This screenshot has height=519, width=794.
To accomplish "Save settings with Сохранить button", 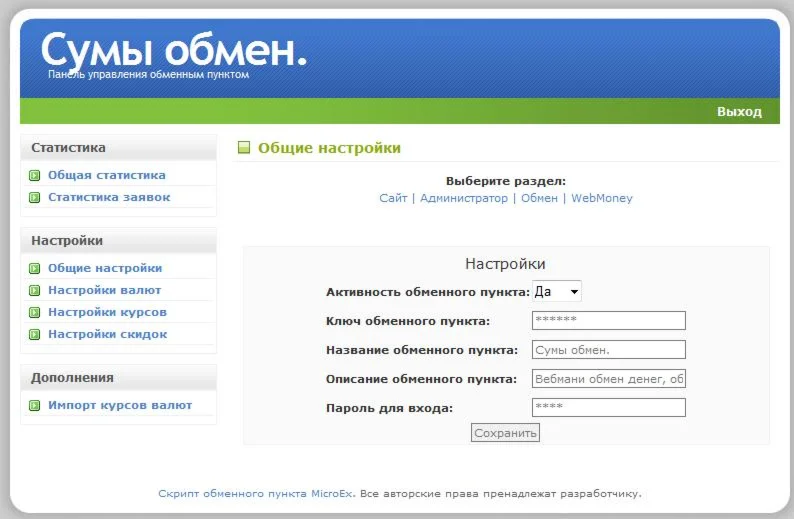I will [505, 433].
